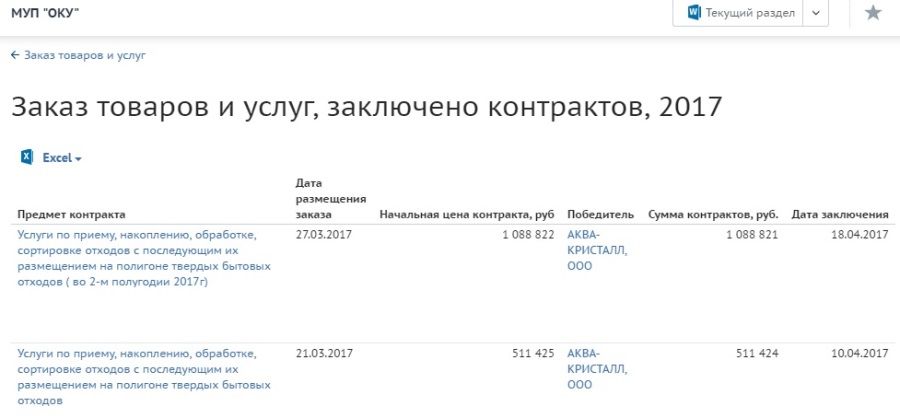Go back to Заказ товаров и услуг
The width and height of the screenshot is (900, 418).
(x=84, y=55)
